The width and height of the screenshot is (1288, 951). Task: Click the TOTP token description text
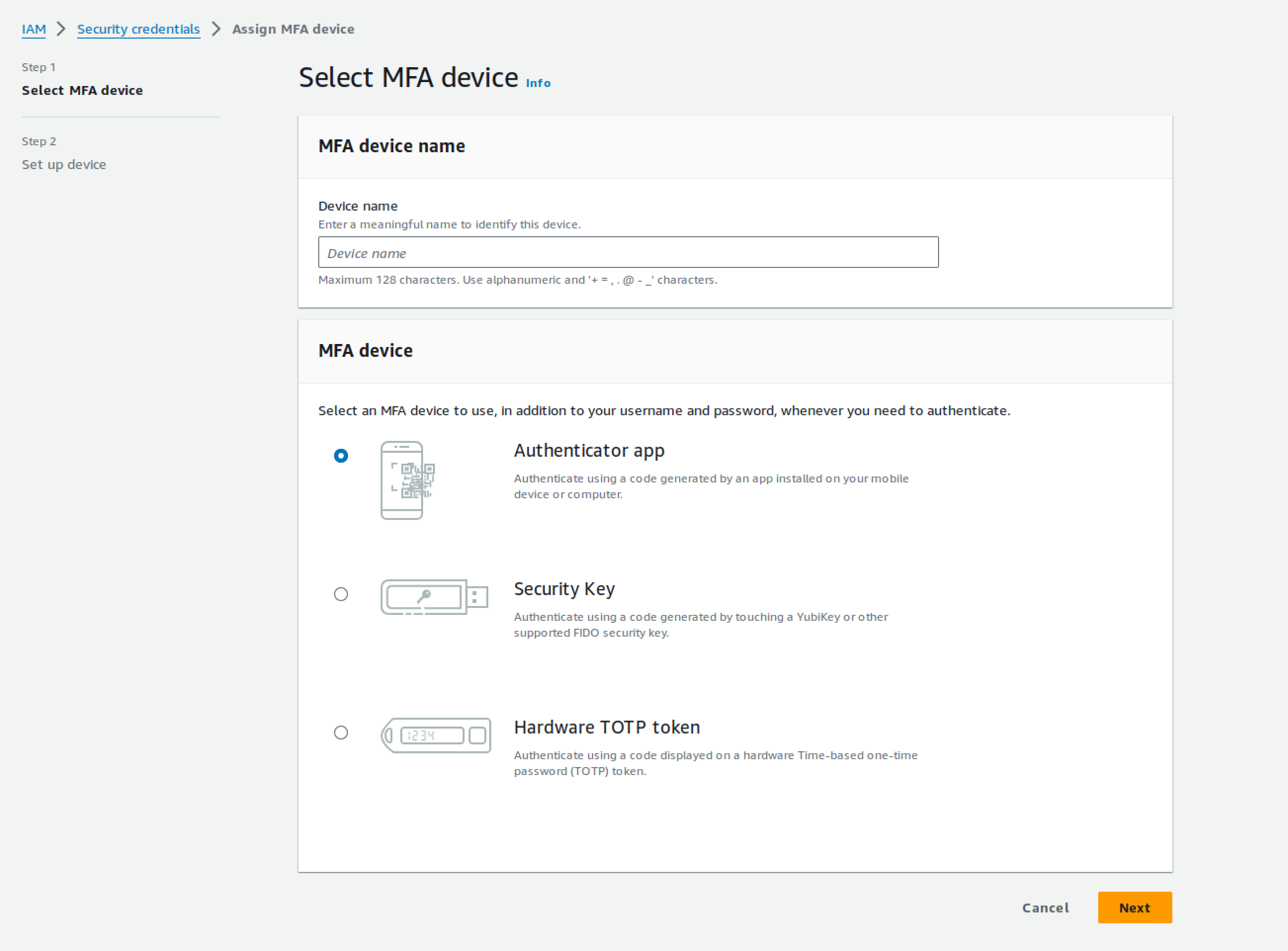coord(715,763)
